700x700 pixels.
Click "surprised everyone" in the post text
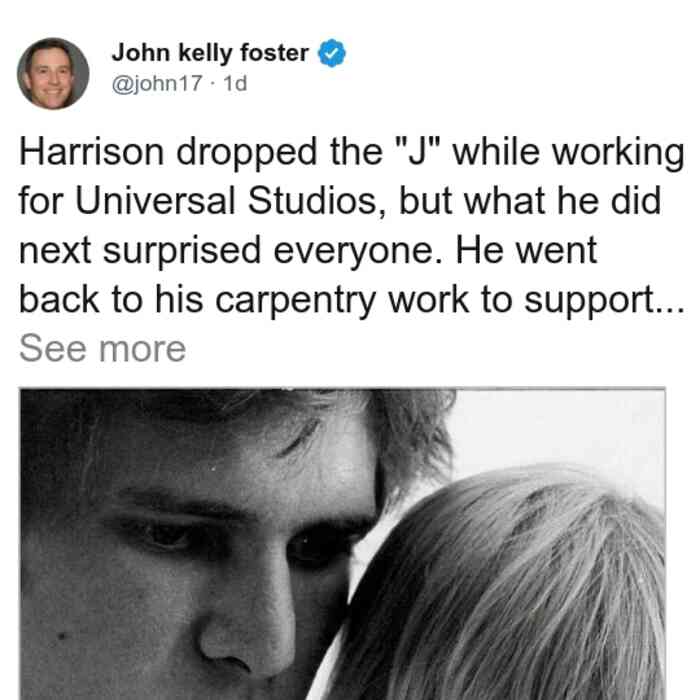(x=271, y=251)
